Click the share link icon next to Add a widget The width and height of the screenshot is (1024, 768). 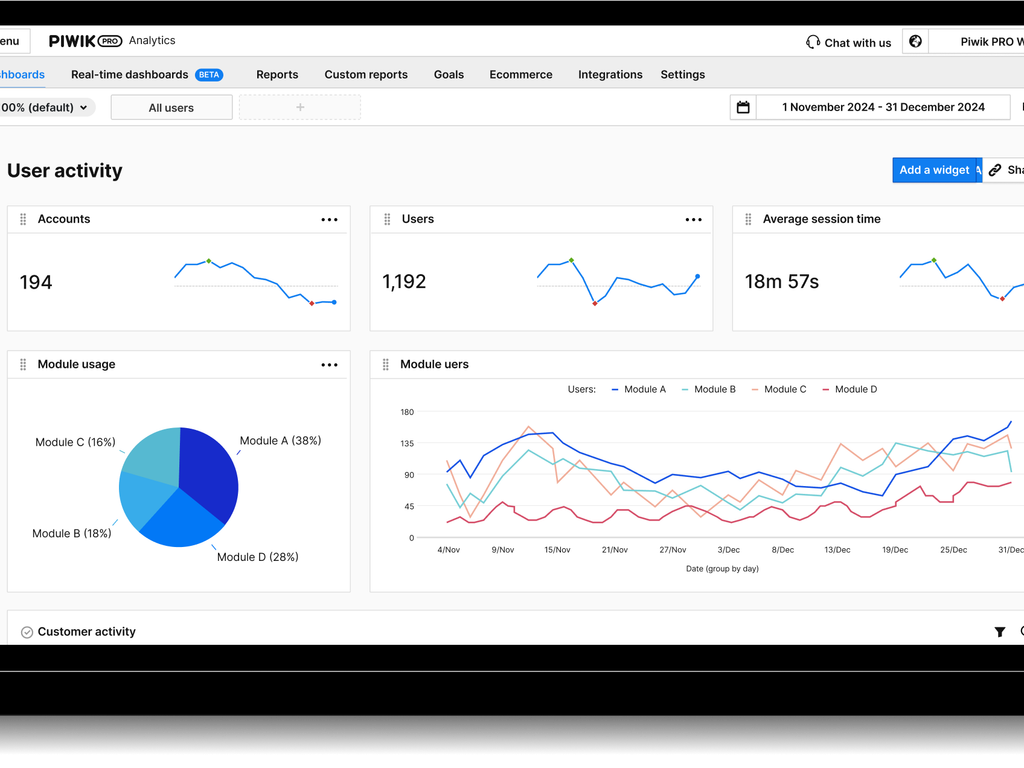tap(997, 170)
